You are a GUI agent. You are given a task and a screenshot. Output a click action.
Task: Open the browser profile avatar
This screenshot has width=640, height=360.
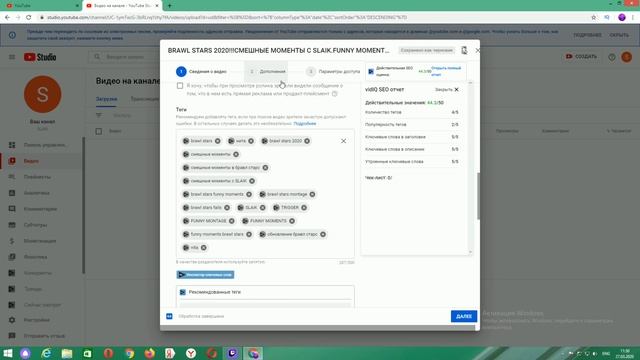point(622,18)
